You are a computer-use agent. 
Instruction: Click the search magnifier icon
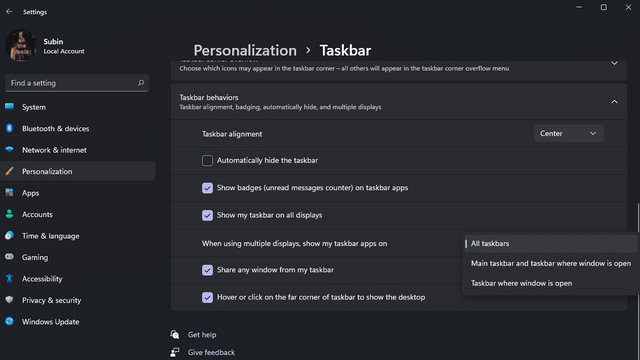pos(141,83)
